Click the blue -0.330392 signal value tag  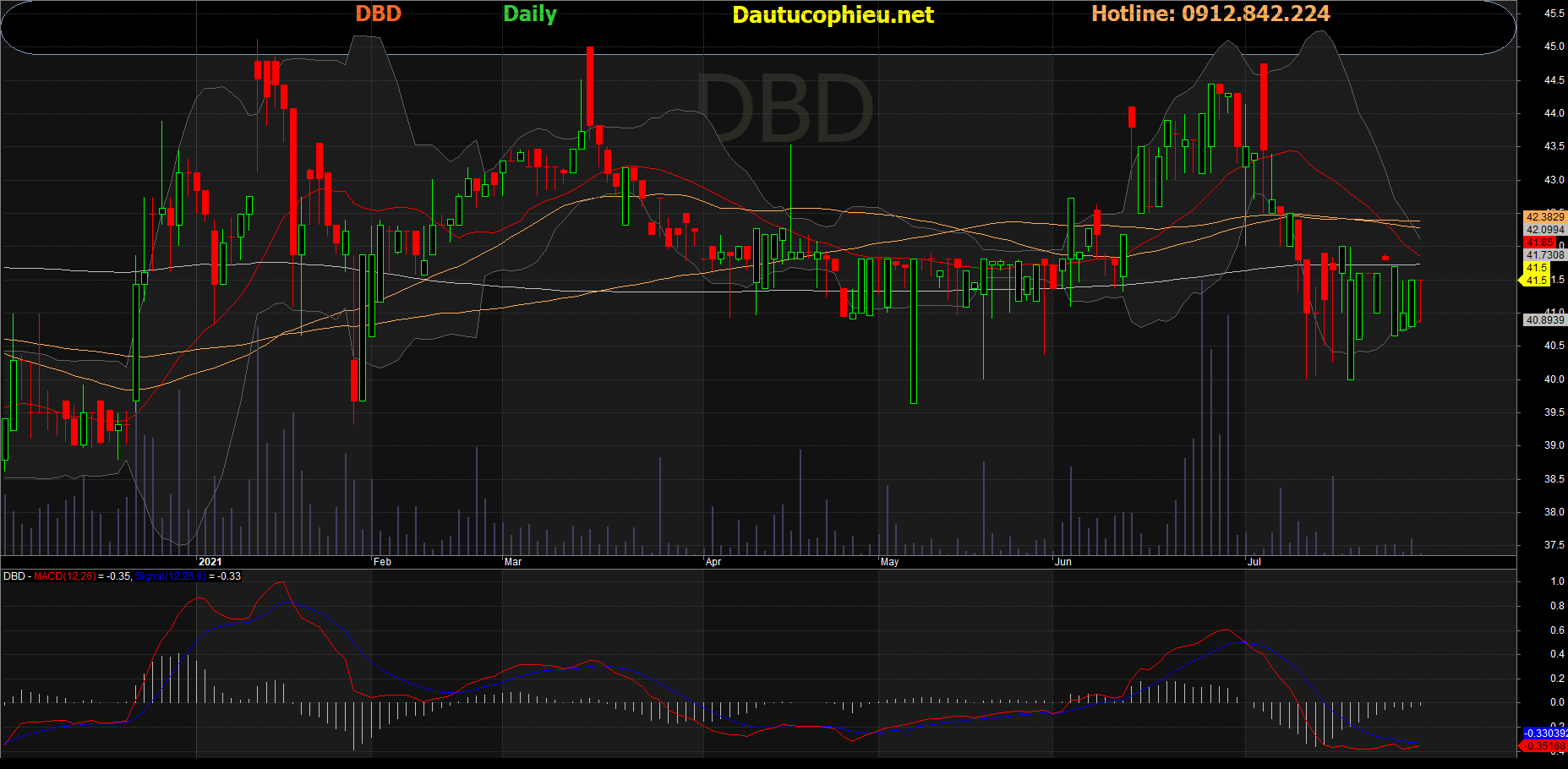click(1545, 734)
